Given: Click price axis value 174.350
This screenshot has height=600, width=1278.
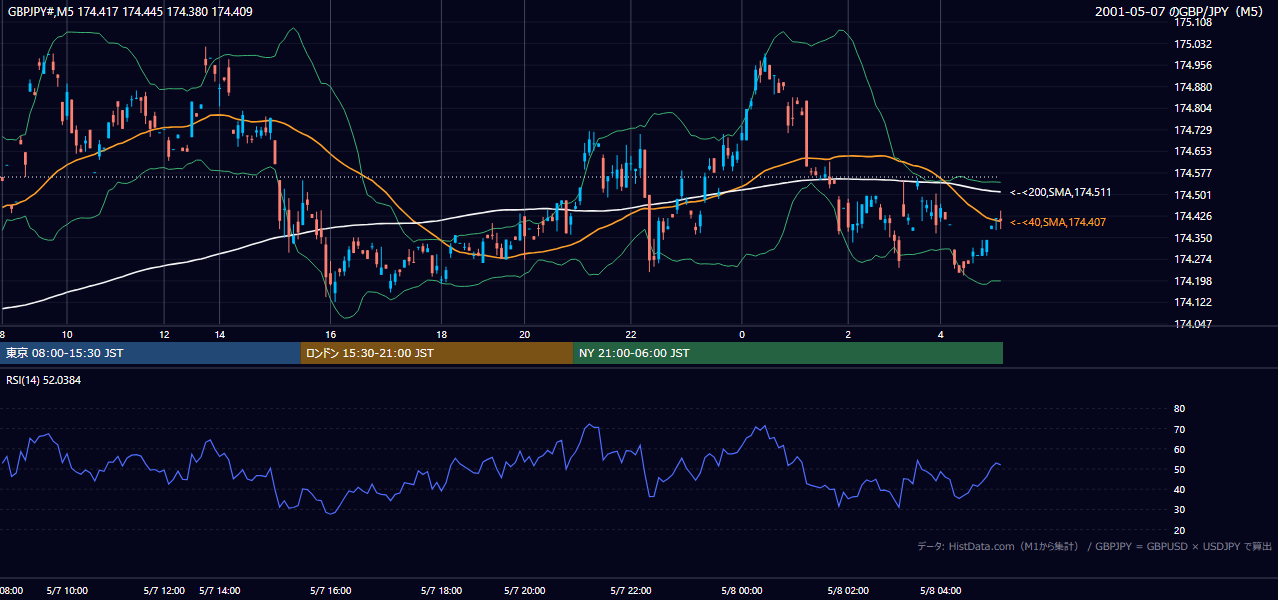Looking at the screenshot, I should pos(1193,238).
